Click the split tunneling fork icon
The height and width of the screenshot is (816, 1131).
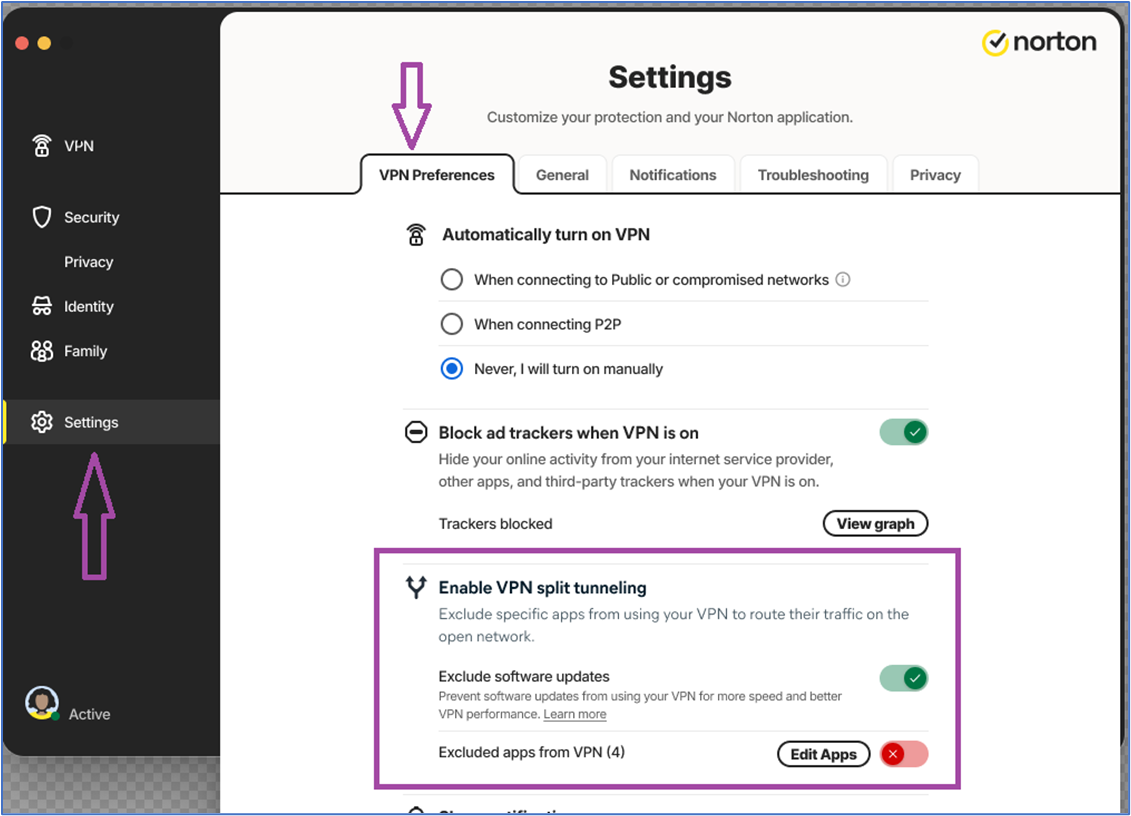coord(415,587)
